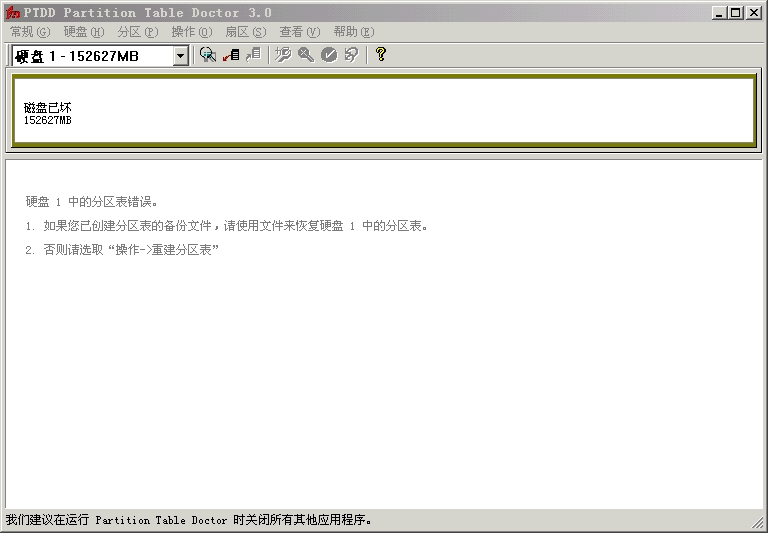768x533 pixels.
Task: Click the yellow question mark help icon
Action: pyautogui.click(x=381, y=55)
